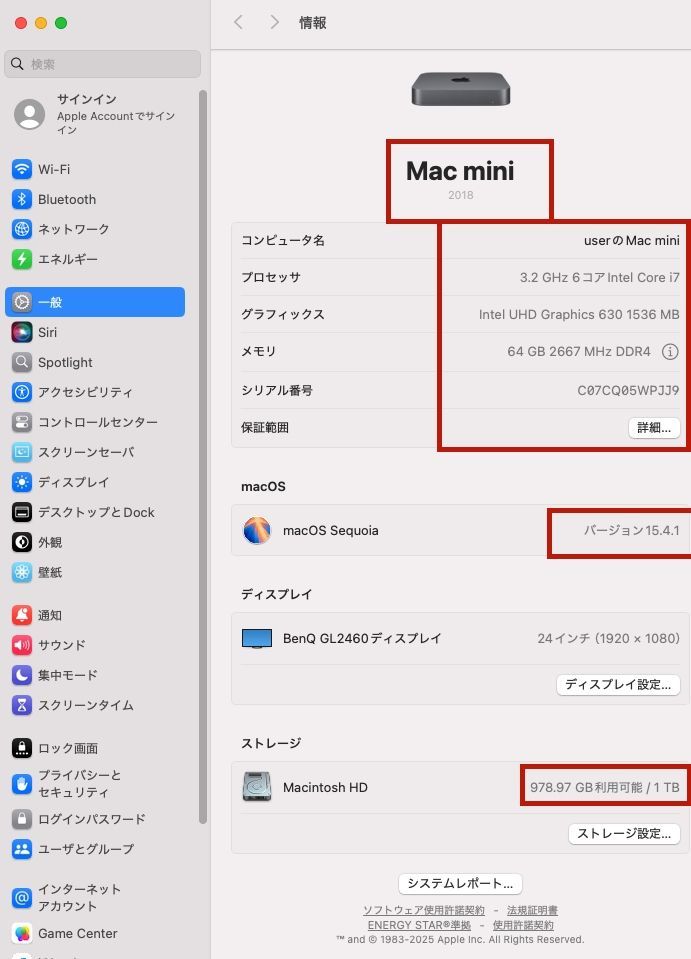The width and height of the screenshot is (691, 959).
Task: Open the ロック画面 lock icon
Action: coord(22,747)
